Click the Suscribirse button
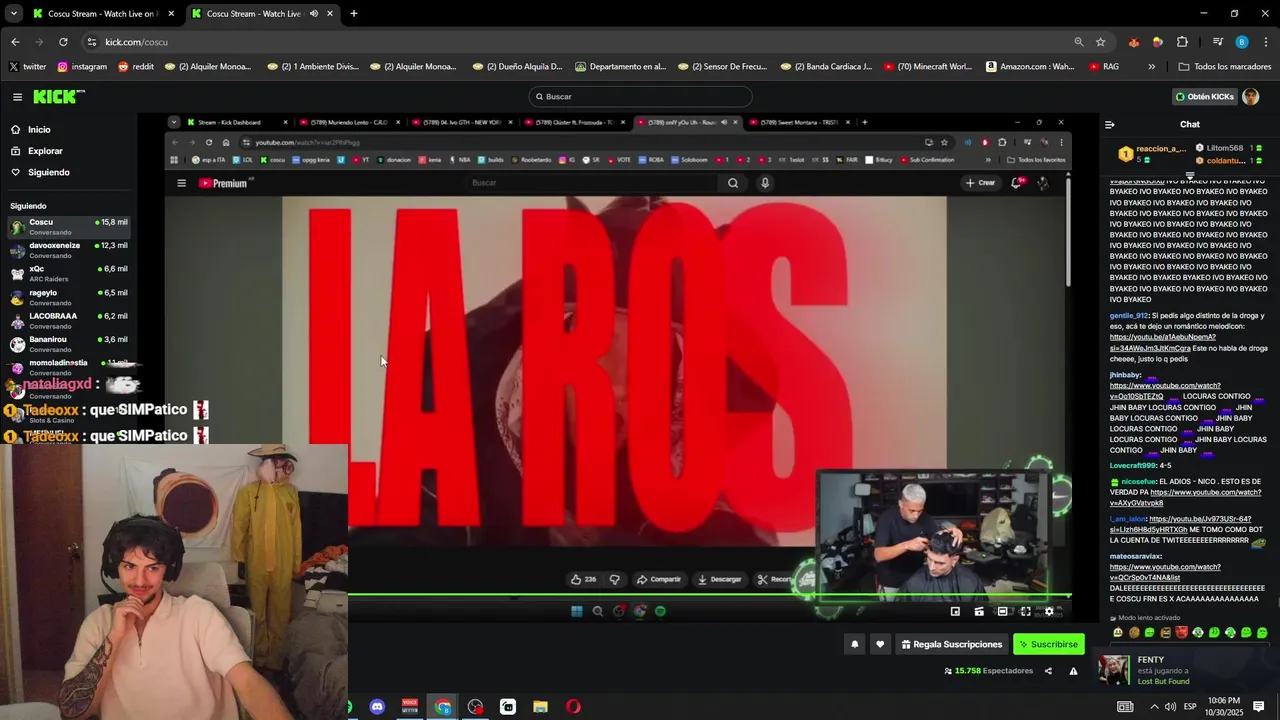 point(1049,645)
